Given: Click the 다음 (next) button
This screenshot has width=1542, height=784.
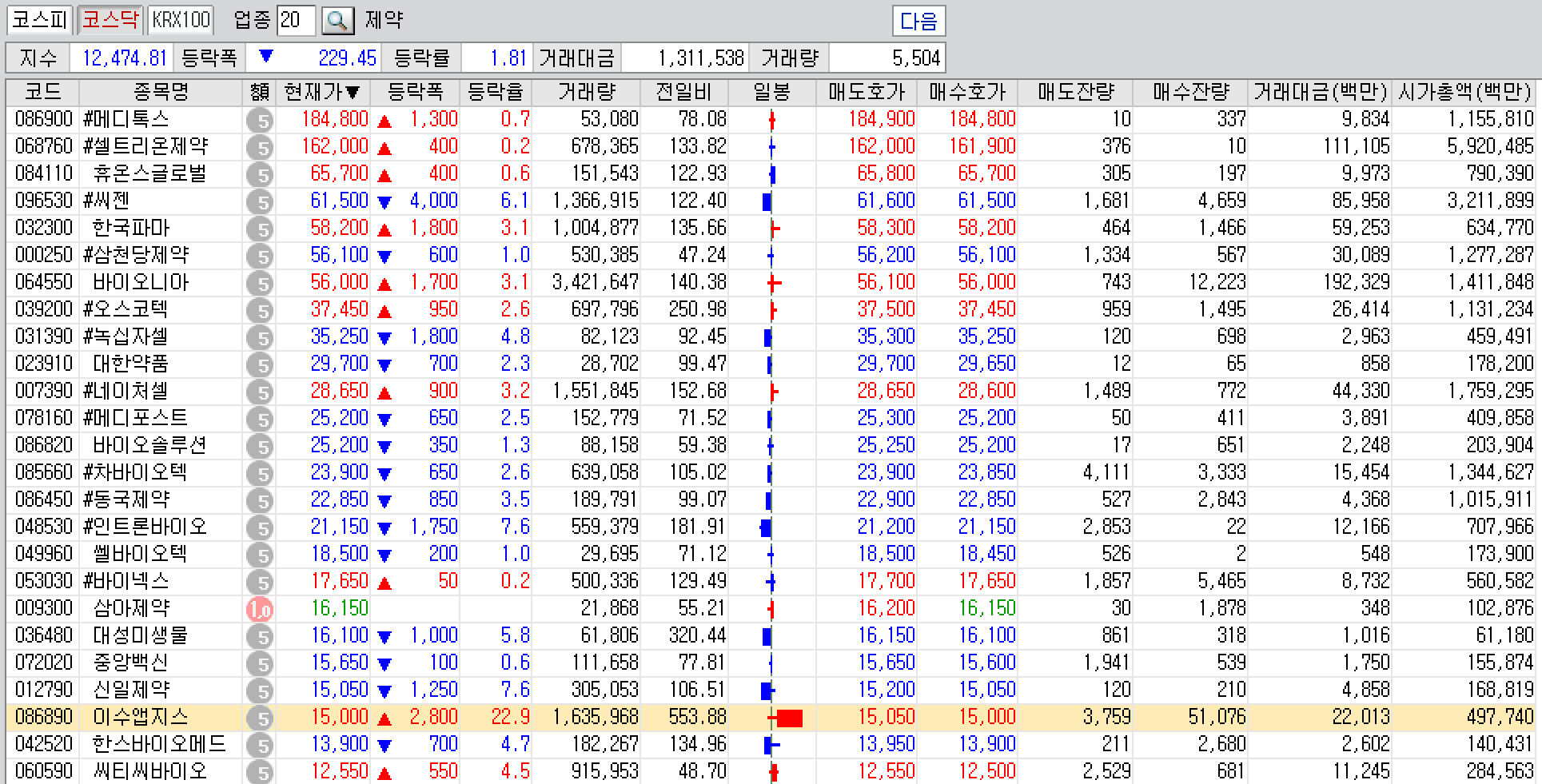Looking at the screenshot, I should [918, 21].
